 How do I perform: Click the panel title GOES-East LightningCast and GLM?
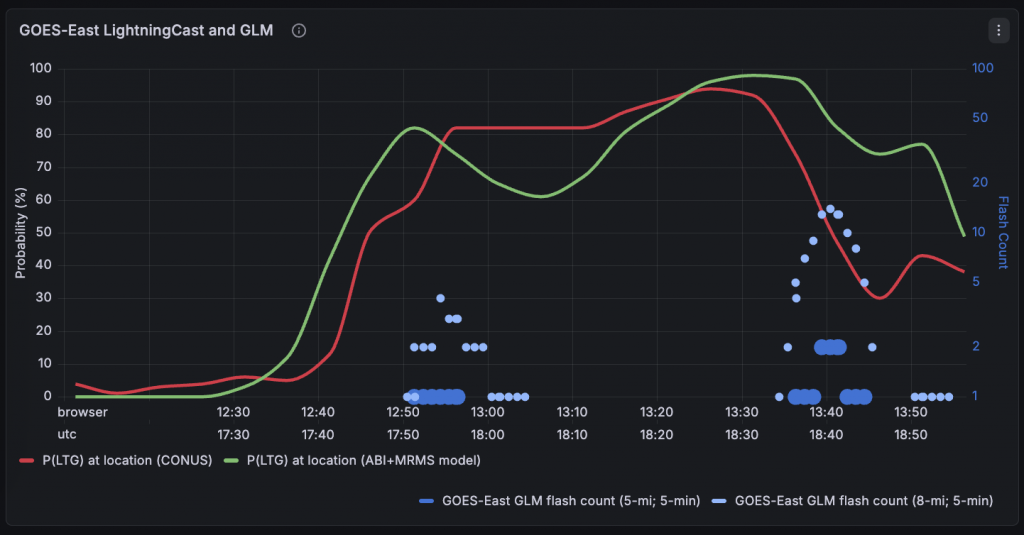[146, 30]
